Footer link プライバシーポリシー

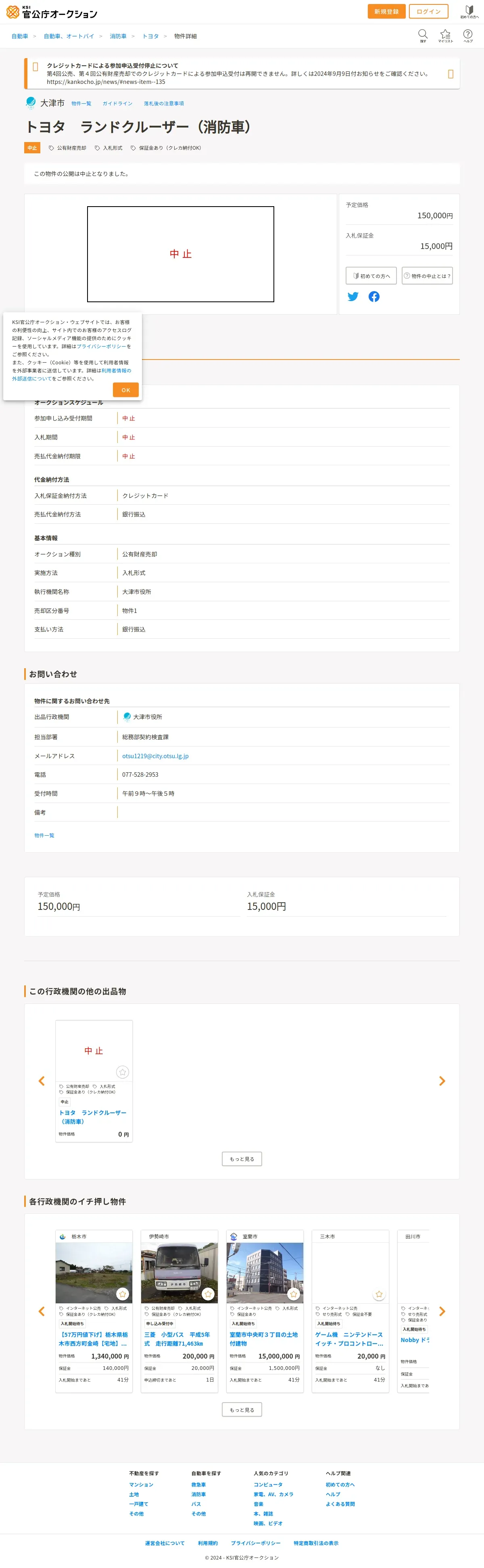(256, 1543)
